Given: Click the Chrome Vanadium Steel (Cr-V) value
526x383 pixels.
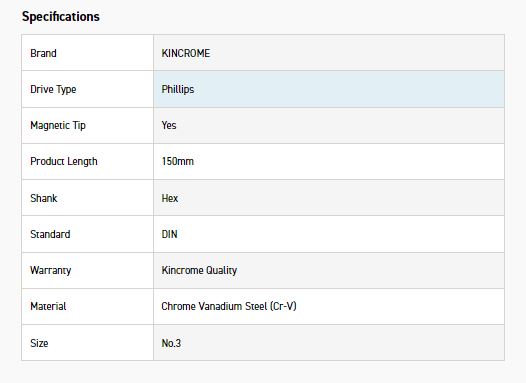Looking at the screenshot, I should (x=229, y=306).
